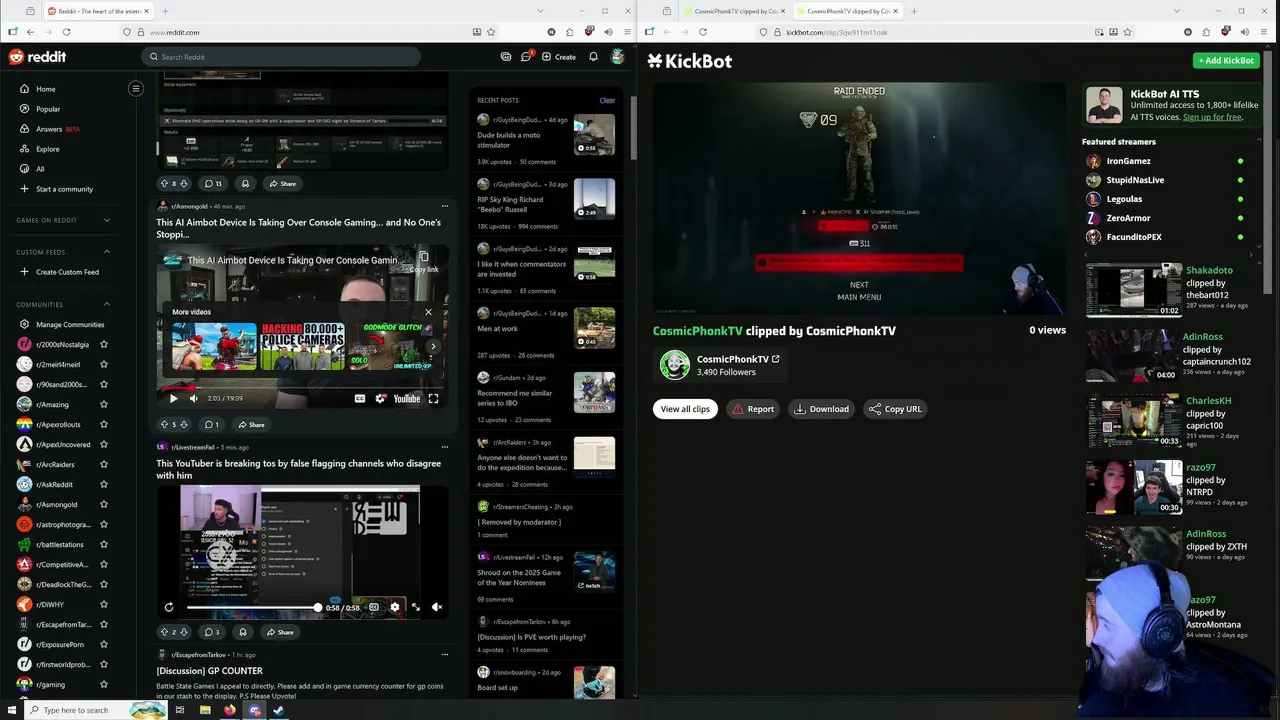Toggle favorite star for r/gaming
The width and height of the screenshot is (1280, 720).
click(x=103, y=684)
